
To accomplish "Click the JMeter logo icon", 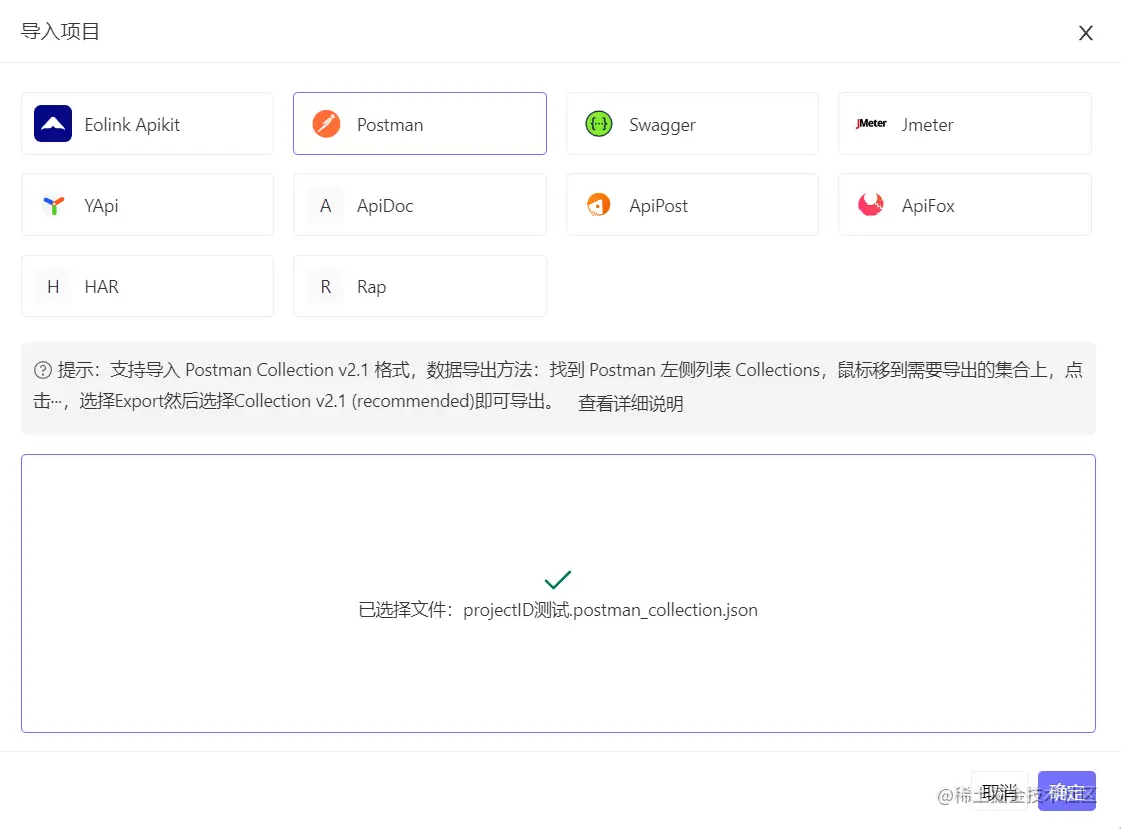I will 871,124.
